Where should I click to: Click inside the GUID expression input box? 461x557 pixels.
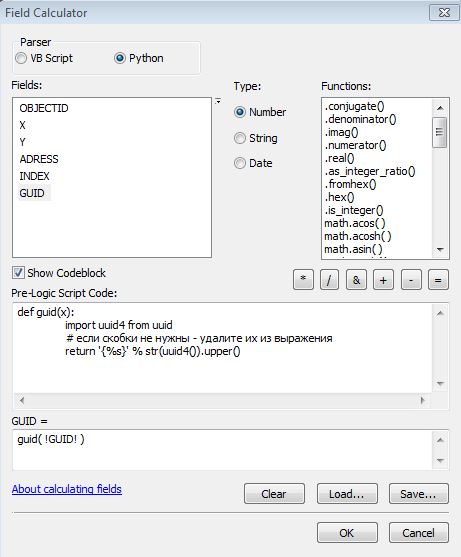coord(222,450)
